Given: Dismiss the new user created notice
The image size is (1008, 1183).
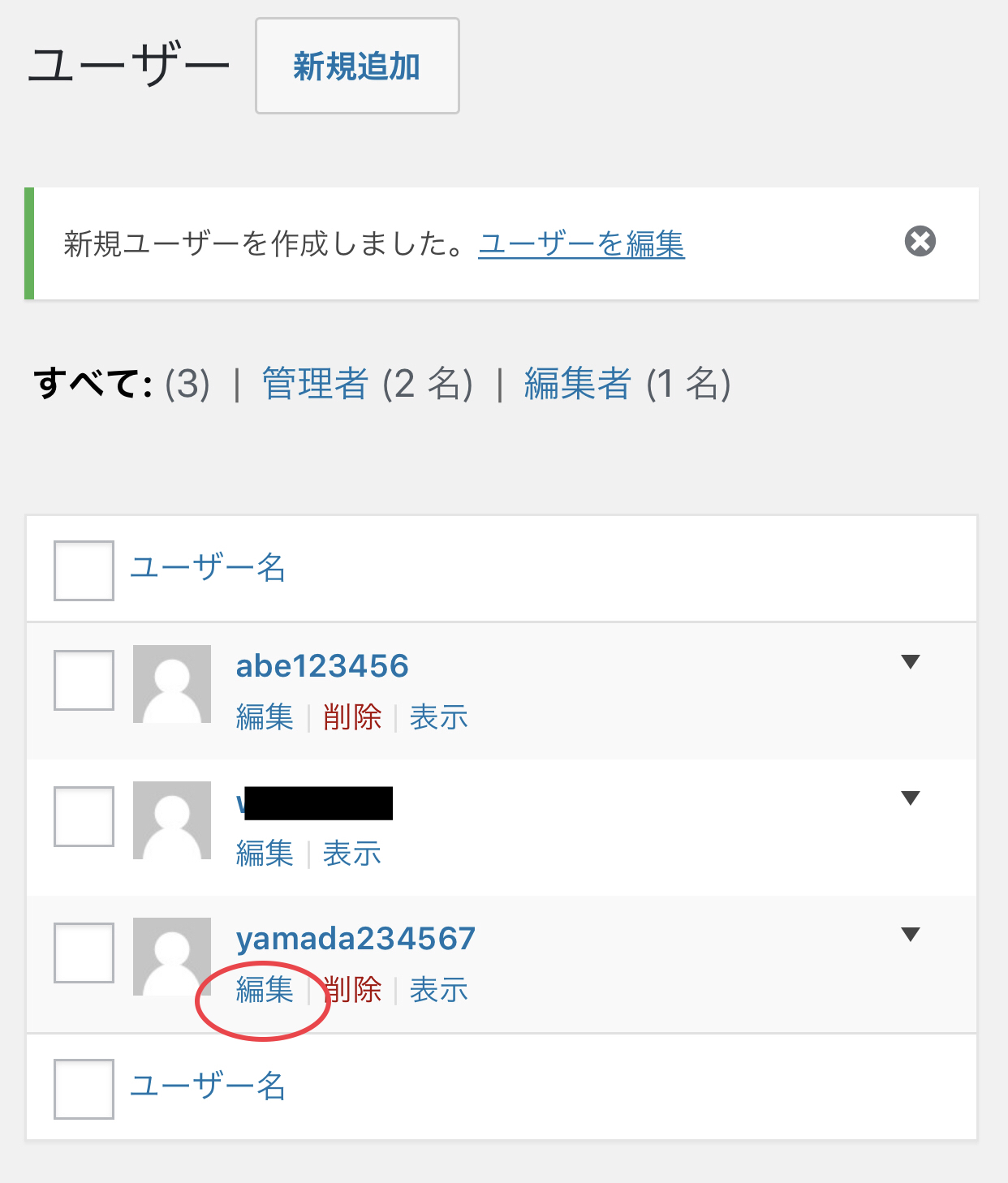Looking at the screenshot, I should [920, 242].
